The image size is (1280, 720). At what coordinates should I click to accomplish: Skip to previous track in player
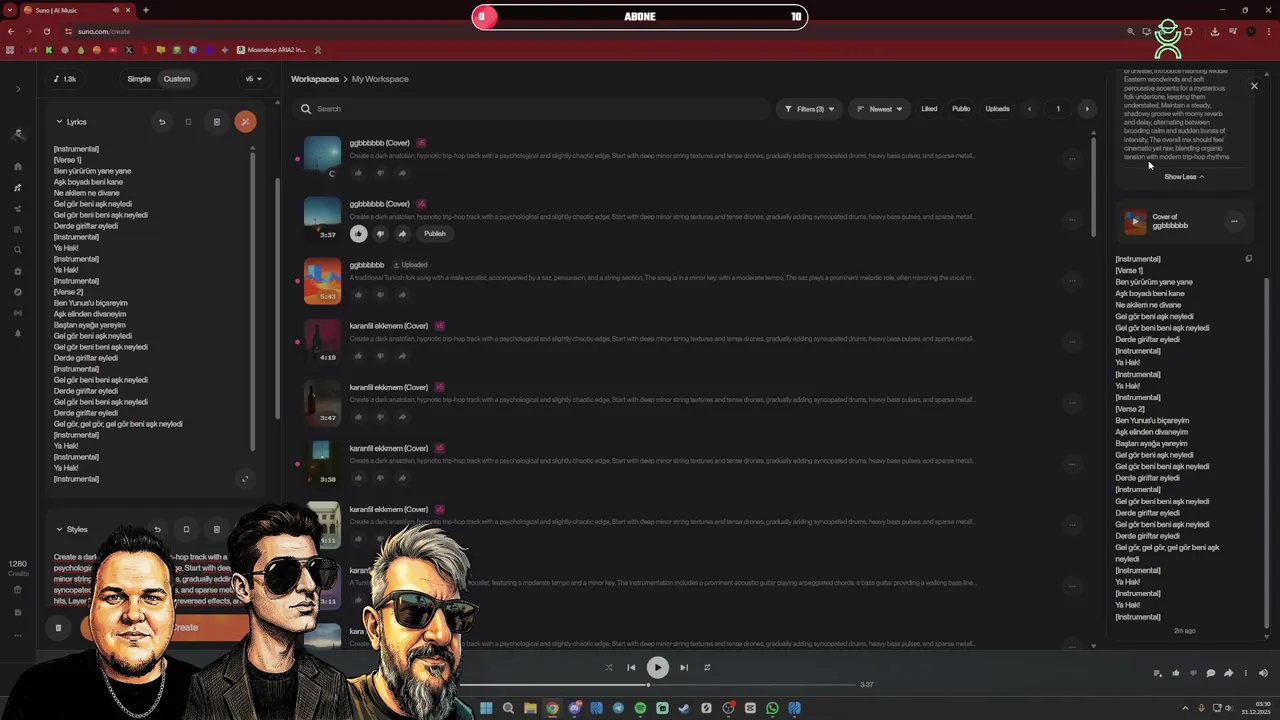pyautogui.click(x=631, y=668)
